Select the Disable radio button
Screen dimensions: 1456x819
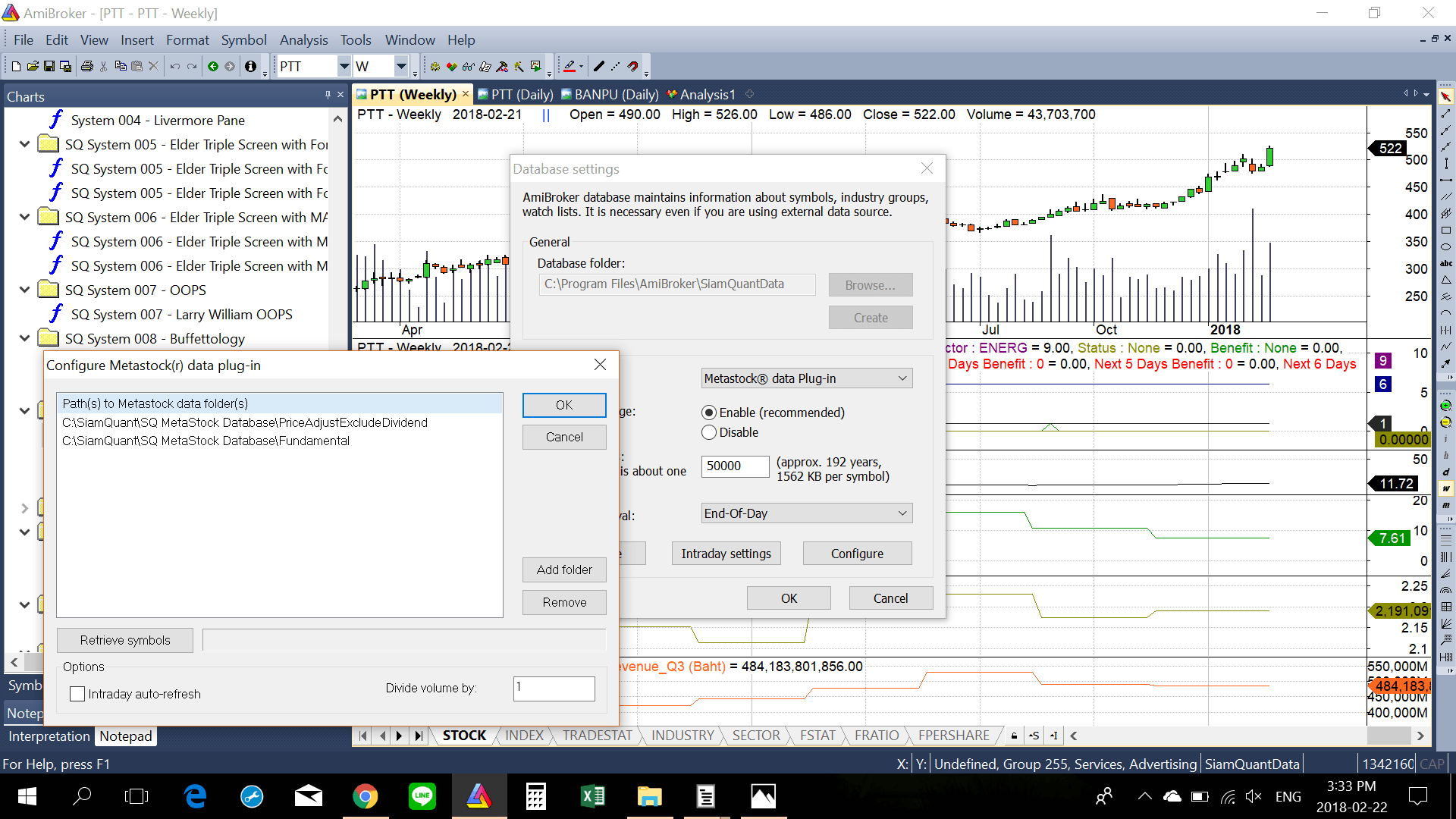tap(709, 432)
